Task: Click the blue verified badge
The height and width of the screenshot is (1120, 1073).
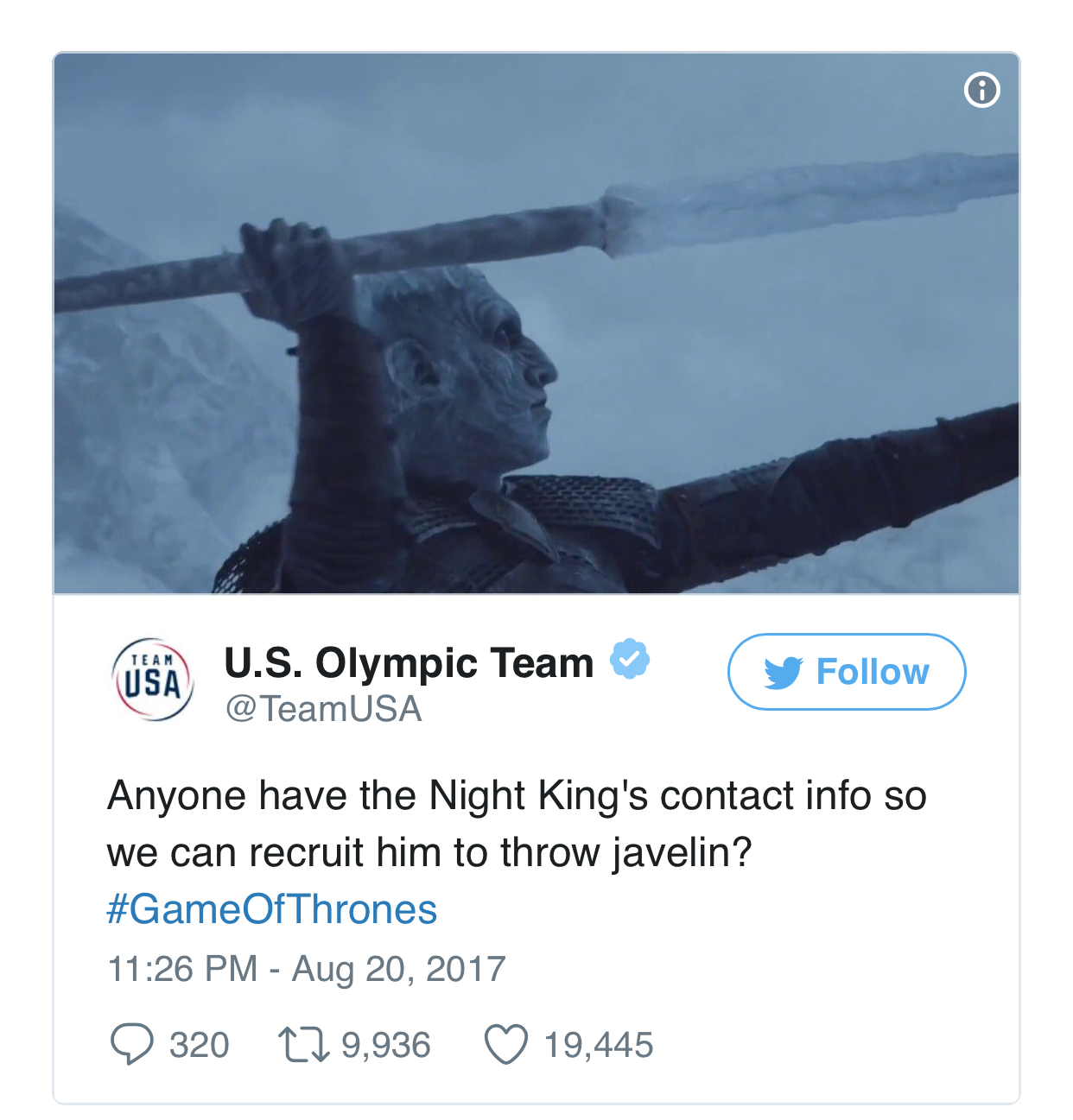Action: [630, 660]
